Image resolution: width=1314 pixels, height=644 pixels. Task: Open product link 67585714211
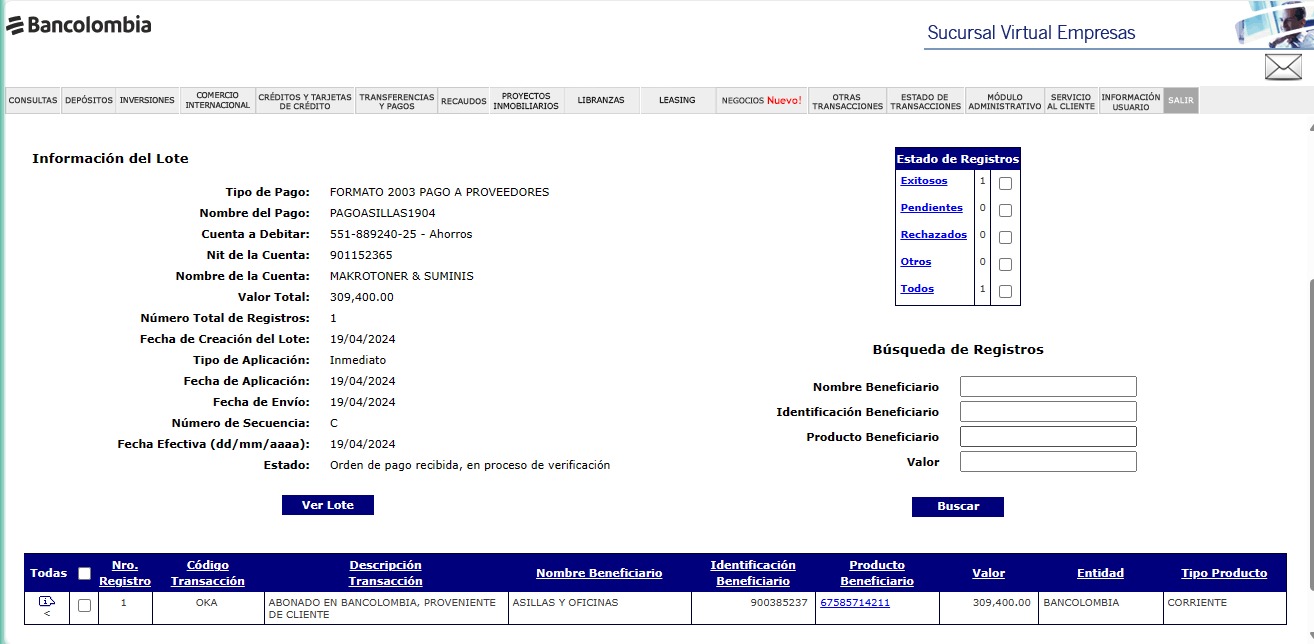point(854,603)
